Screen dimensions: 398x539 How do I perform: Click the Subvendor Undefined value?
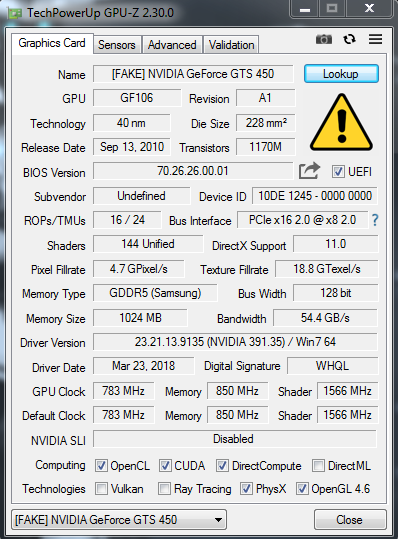point(141,196)
